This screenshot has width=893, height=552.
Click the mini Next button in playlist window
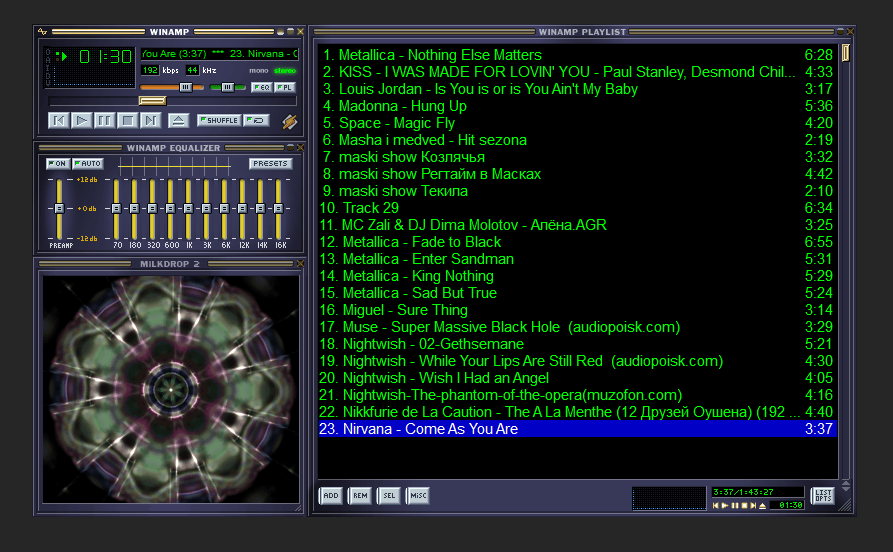[x=753, y=505]
